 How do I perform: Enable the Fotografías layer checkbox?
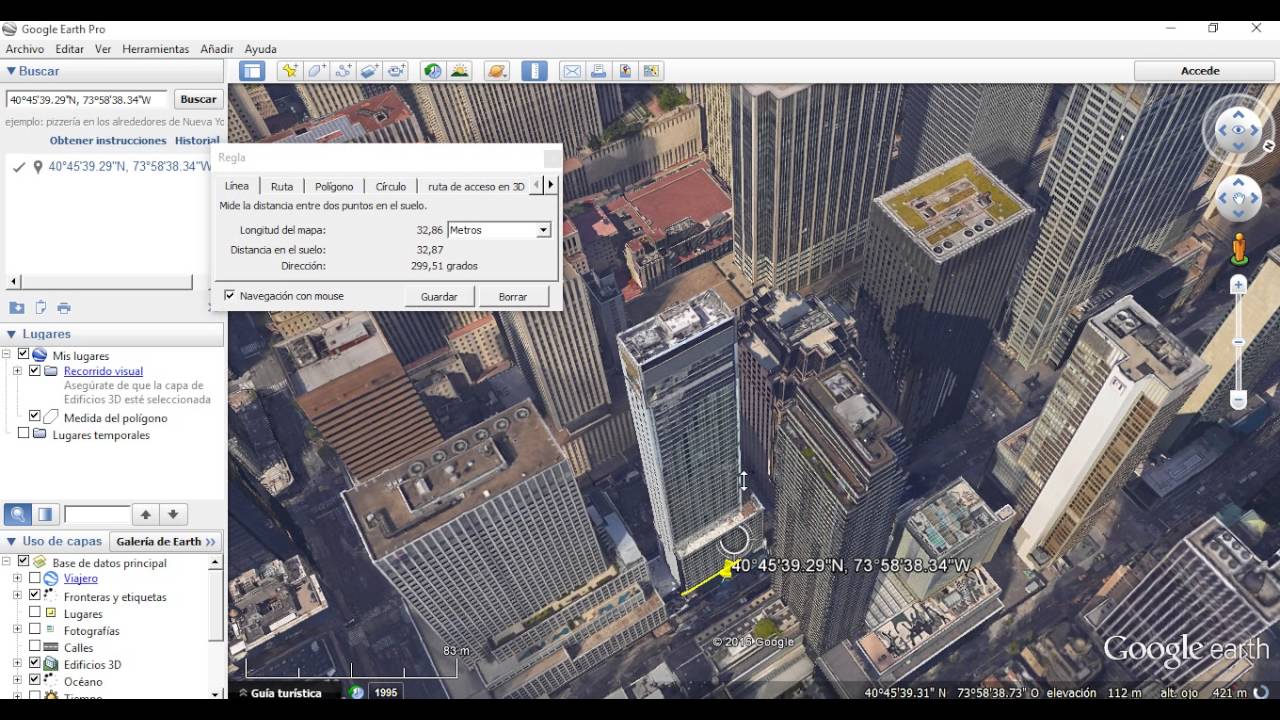[35, 630]
